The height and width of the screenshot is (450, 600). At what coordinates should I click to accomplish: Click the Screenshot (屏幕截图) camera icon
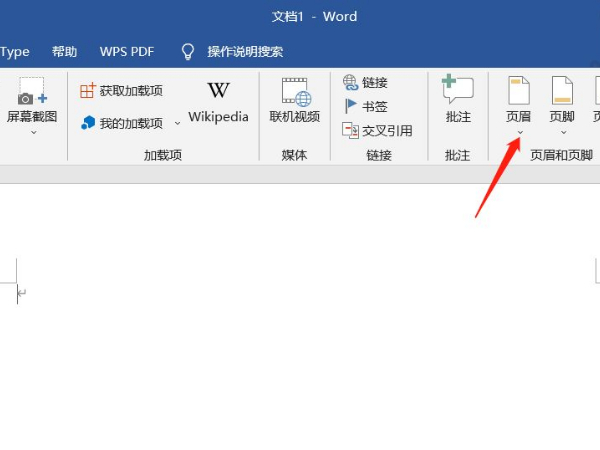(x=31, y=93)
